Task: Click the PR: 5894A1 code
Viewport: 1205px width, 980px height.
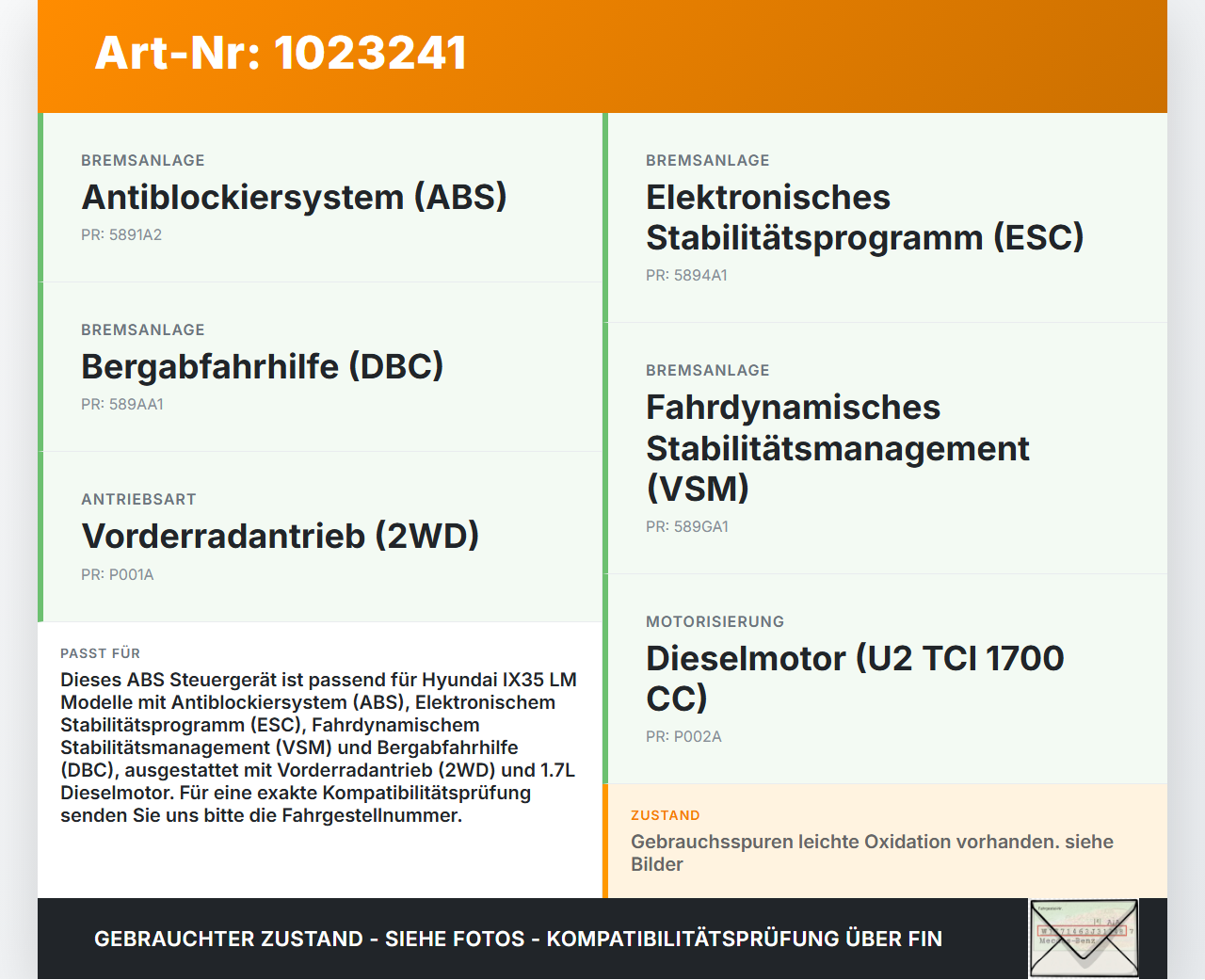Action: point(686,275)
